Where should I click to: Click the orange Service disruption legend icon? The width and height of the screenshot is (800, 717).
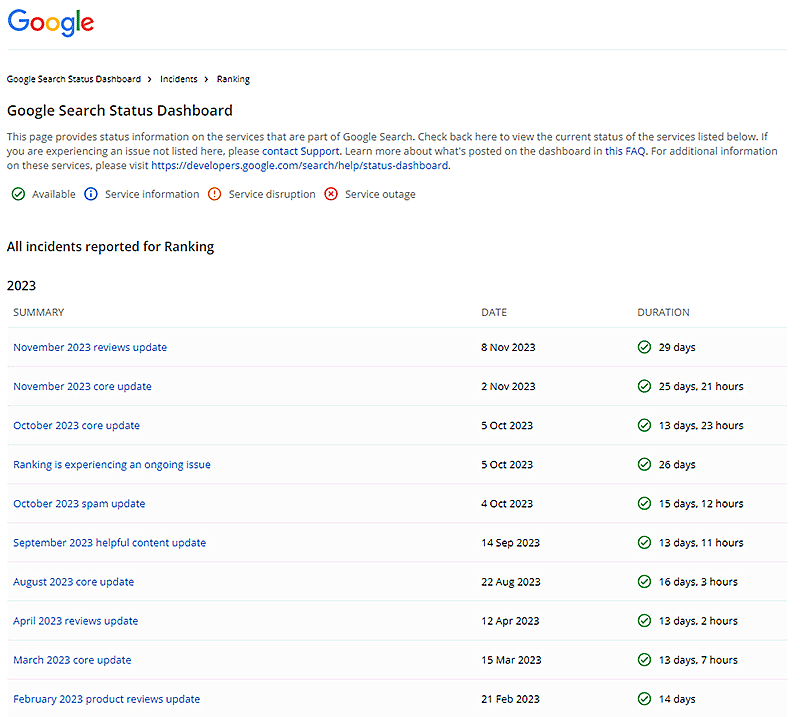click(215, 194)
